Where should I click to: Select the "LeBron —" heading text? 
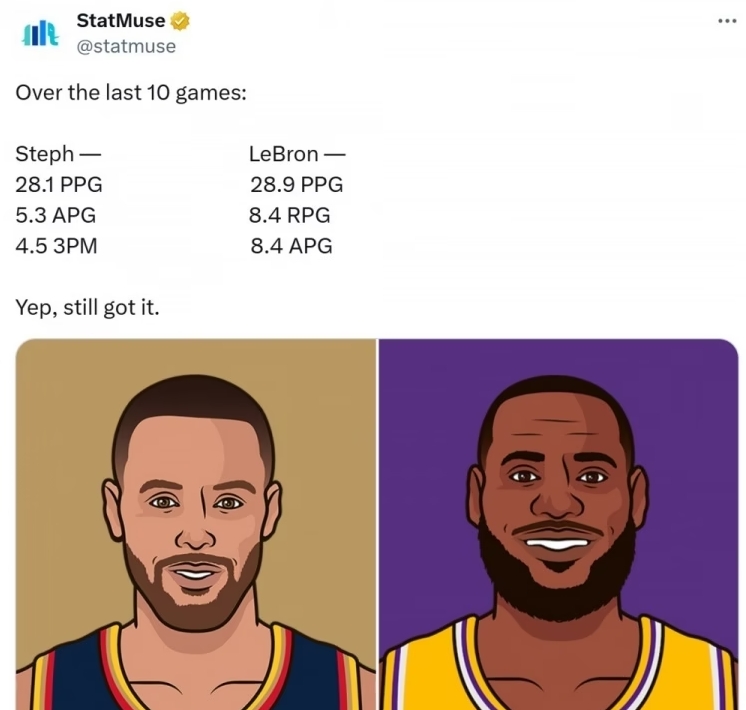point(297,154)
